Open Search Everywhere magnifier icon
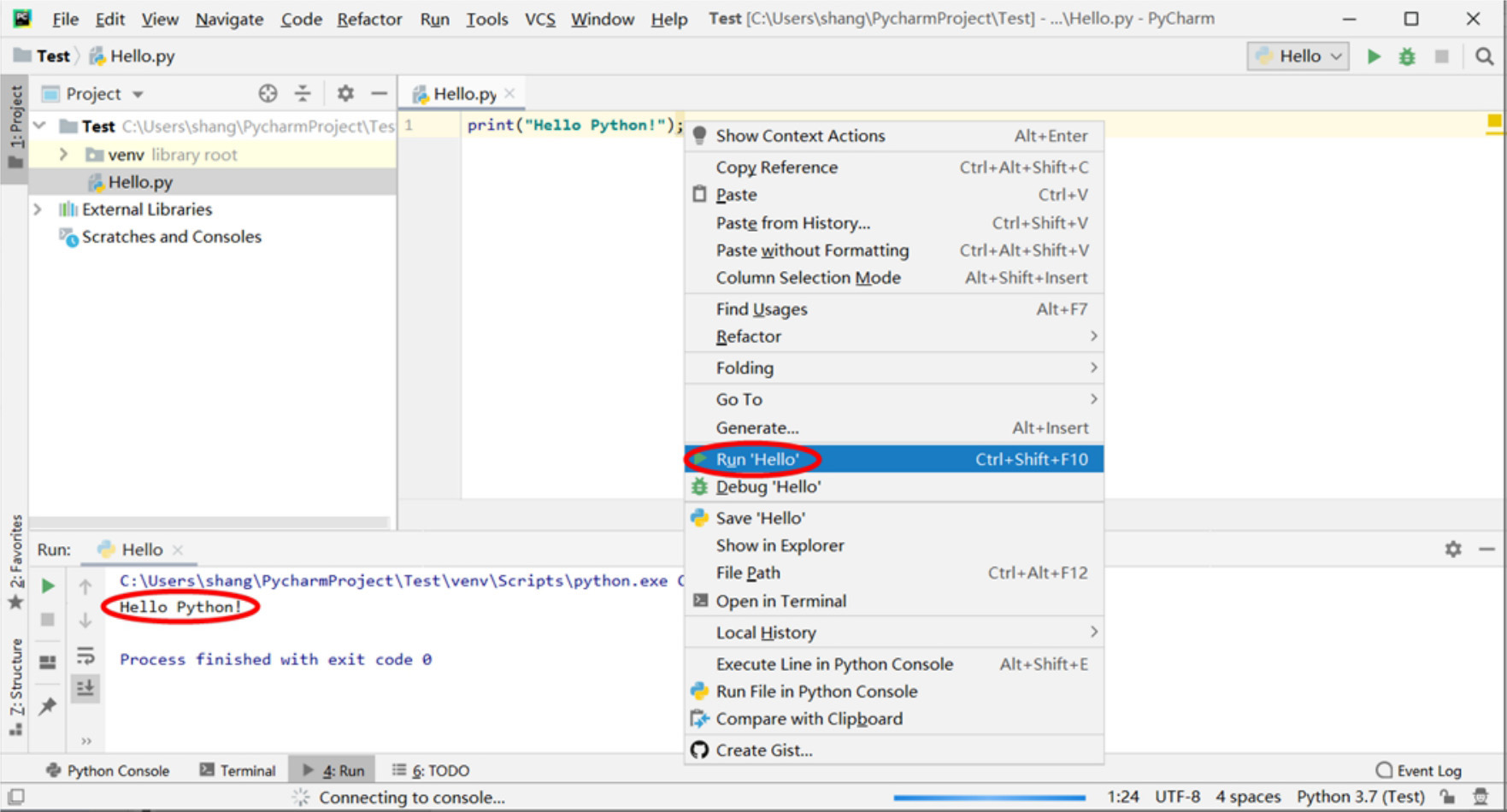1507x812 pixels. click(1484, 56)
